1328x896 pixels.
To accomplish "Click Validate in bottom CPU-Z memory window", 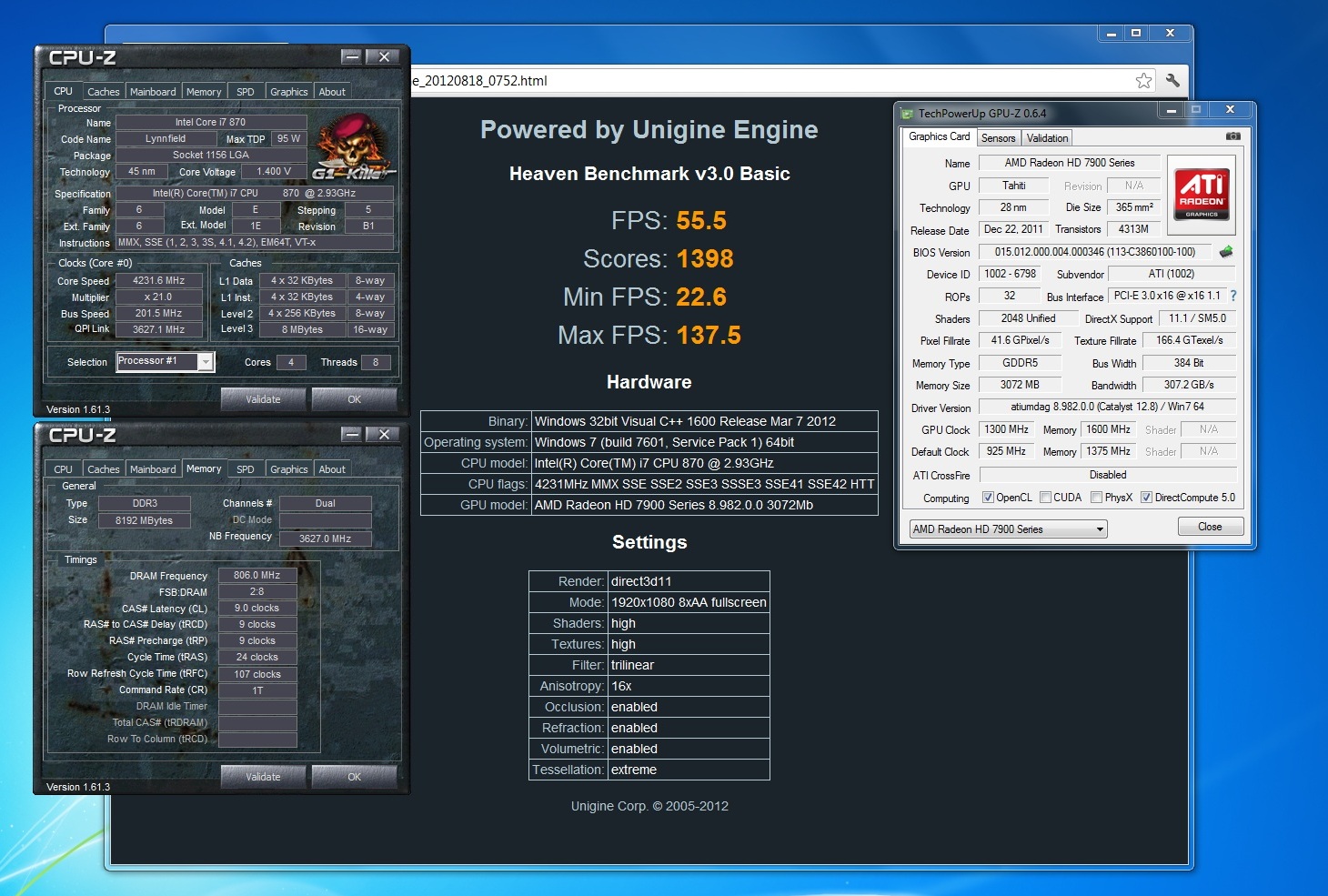I will 263,777.
